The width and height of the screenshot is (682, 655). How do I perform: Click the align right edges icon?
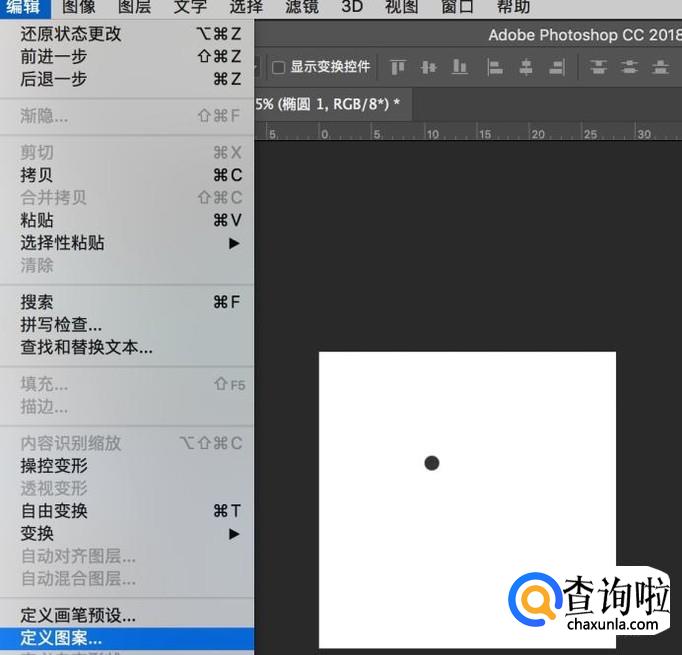557,68
